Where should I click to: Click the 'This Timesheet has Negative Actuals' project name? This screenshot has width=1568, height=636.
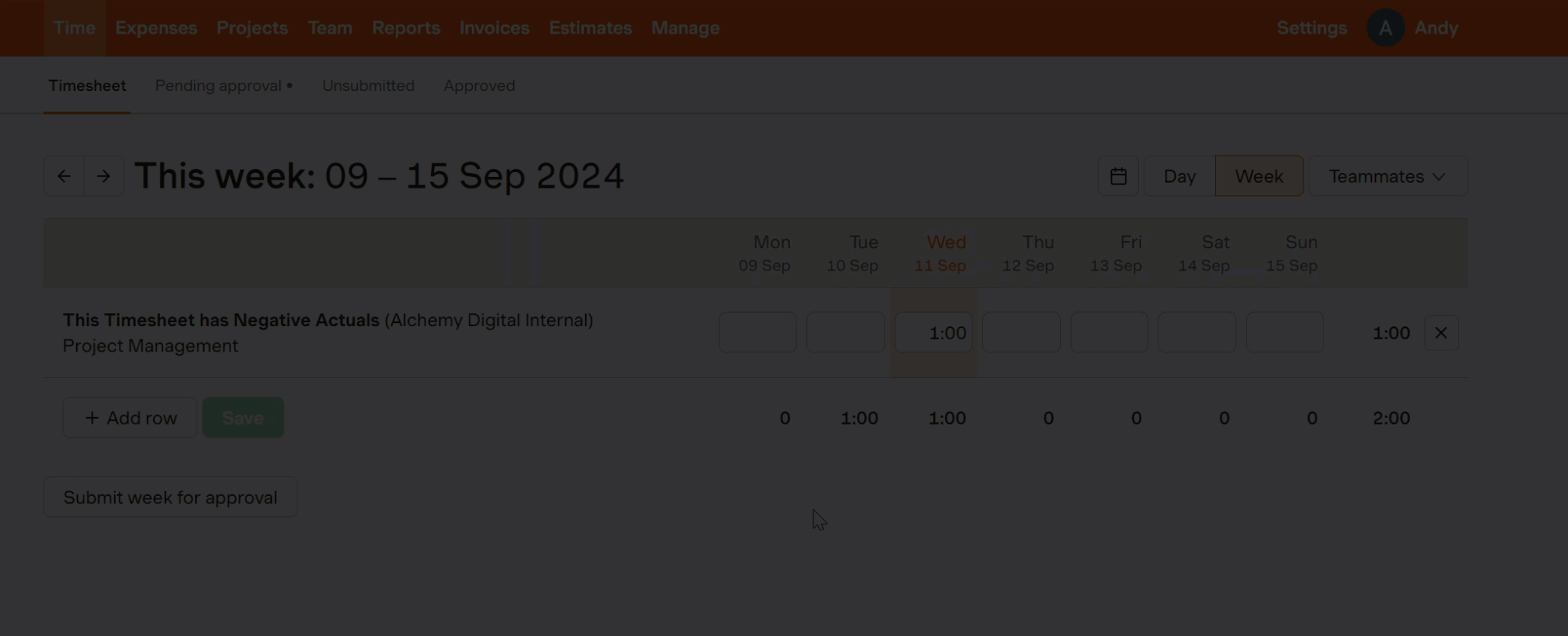click(x=221, y=320)
